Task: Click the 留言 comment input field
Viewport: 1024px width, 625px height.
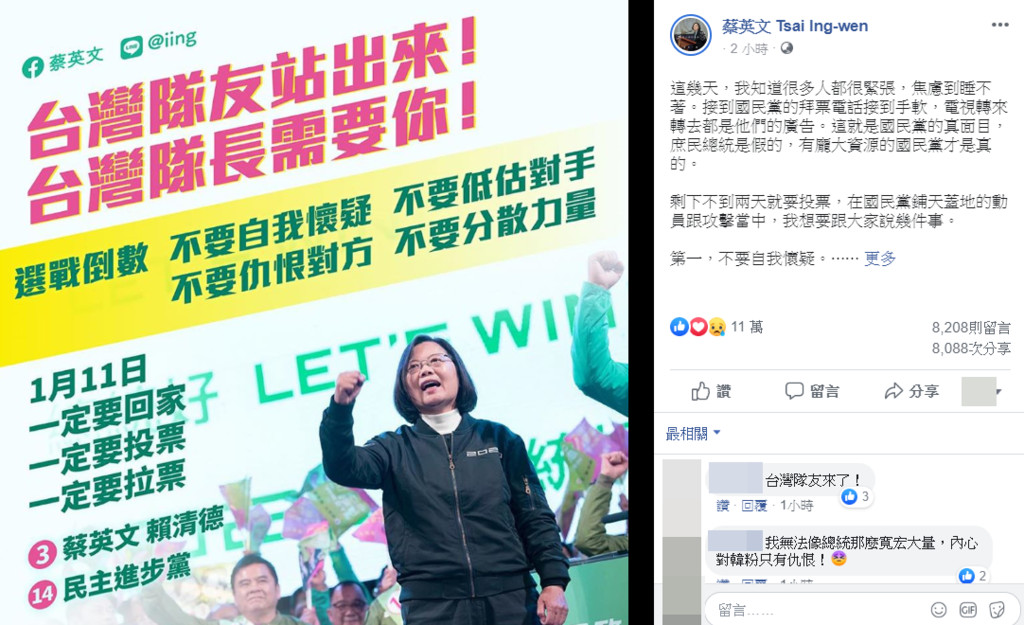Action: tap(816, 610)
